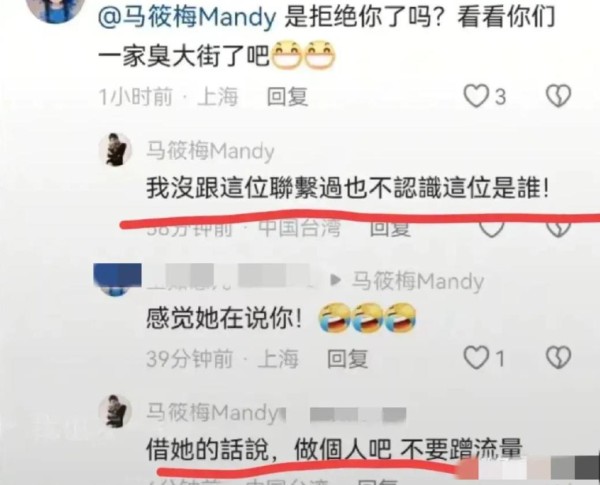
Task: Open Mandy's avatar on bottom reply
Action: pos(116,412)
